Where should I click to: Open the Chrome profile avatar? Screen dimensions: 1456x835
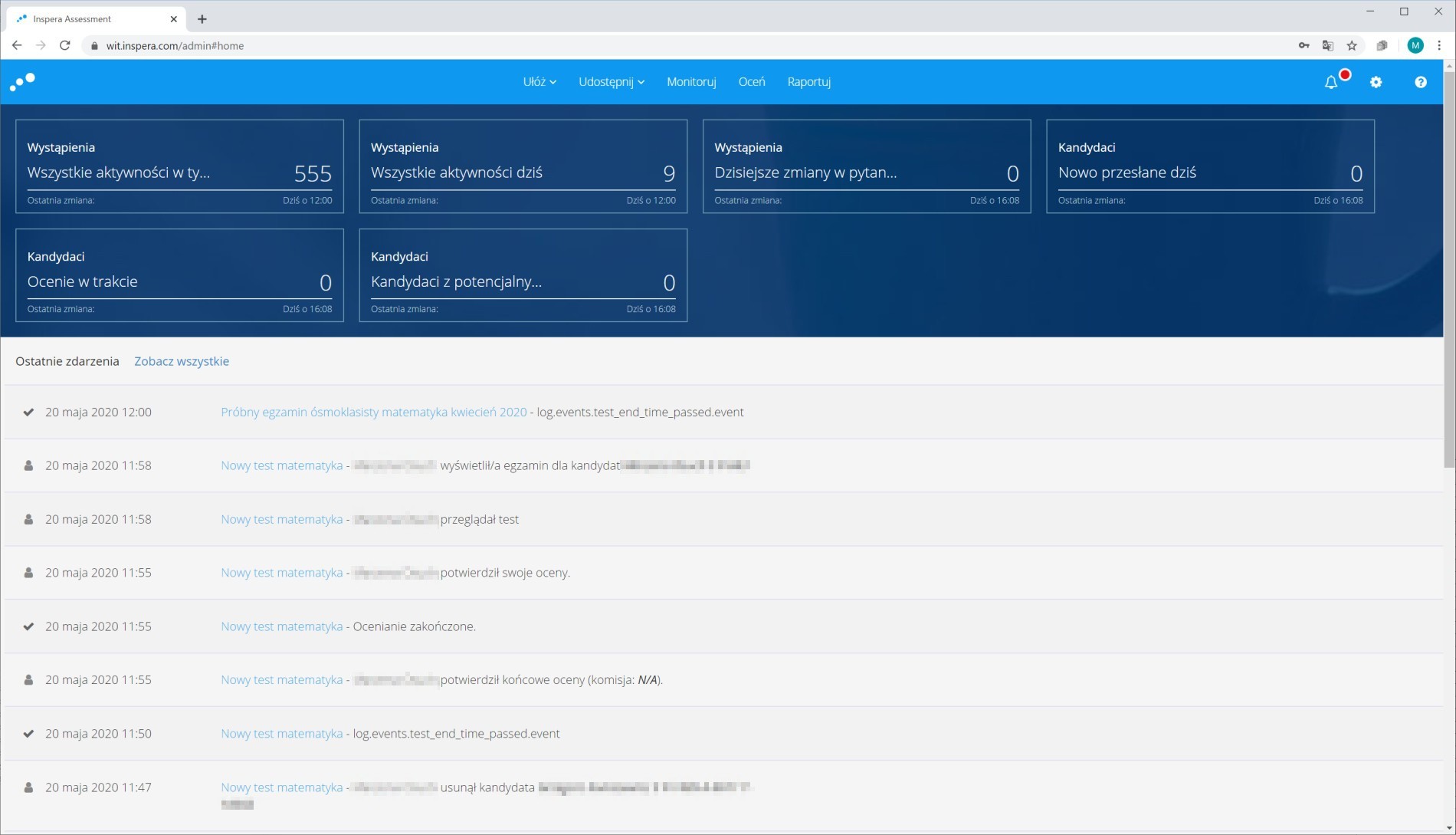[1415, 45]
